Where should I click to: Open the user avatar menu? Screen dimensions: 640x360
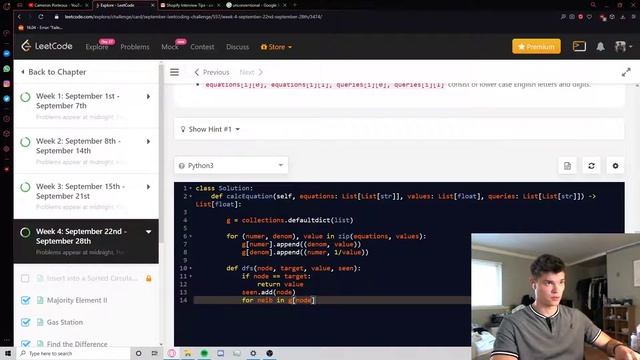click(623, 47)
